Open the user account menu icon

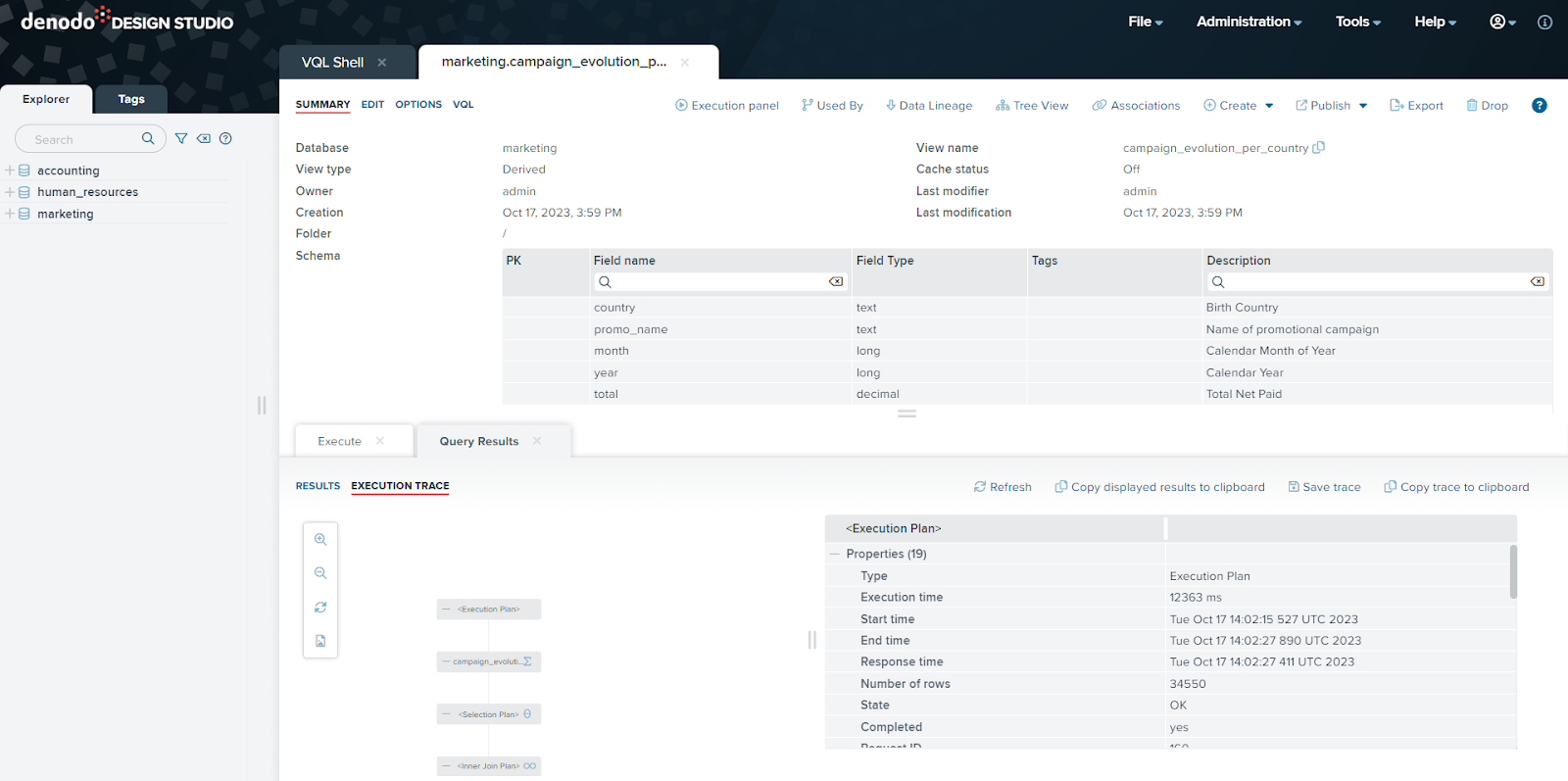1501,22
